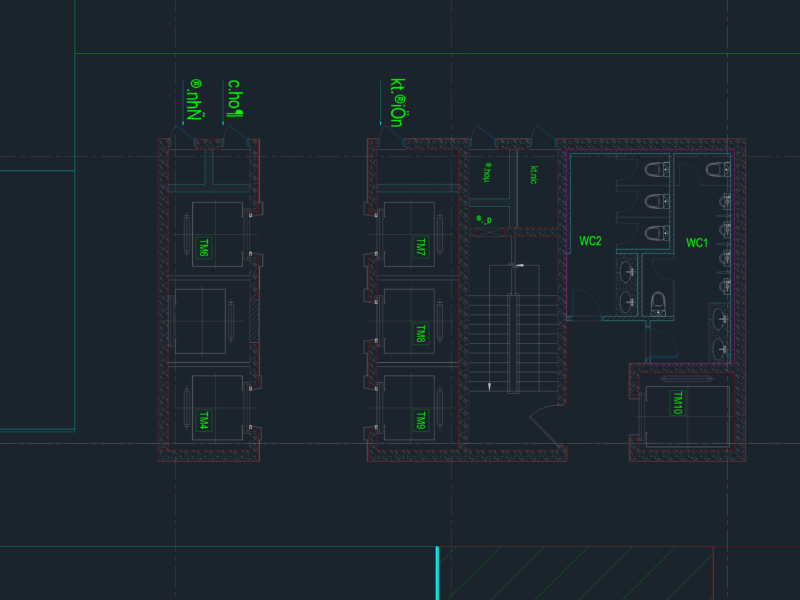
Task: Select the TM4 elevator label
Action: [204, 420]
